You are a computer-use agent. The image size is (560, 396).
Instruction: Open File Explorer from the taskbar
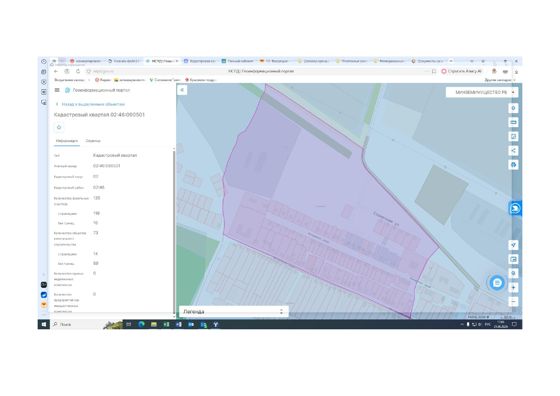154,324
